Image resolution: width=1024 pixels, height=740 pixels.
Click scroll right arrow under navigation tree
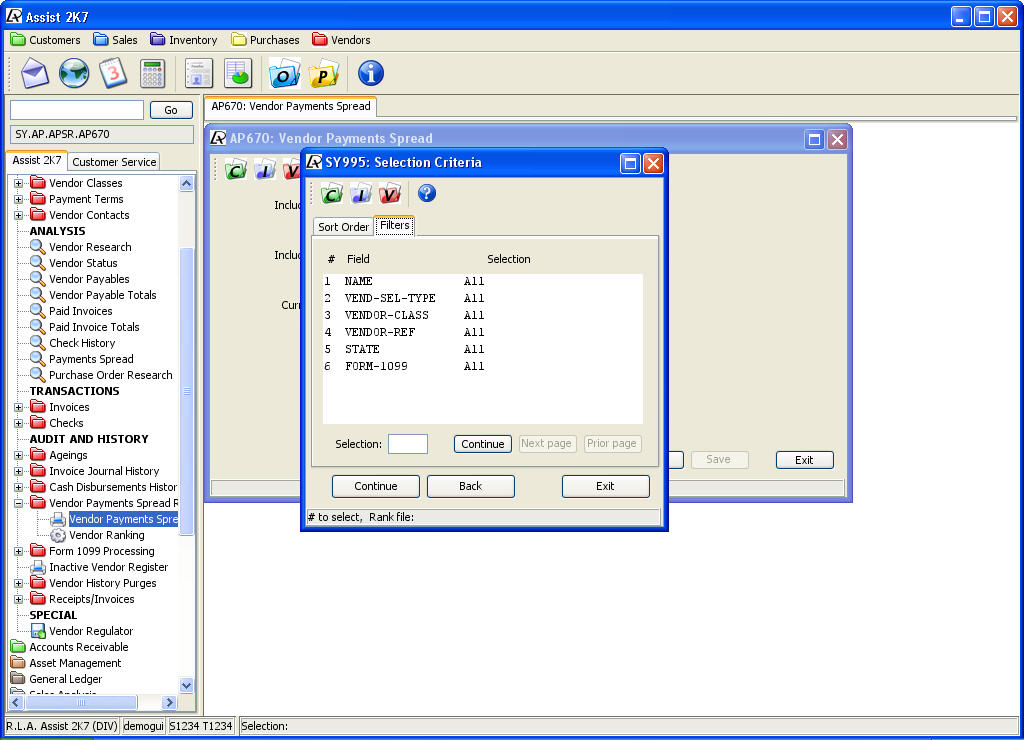169,703
